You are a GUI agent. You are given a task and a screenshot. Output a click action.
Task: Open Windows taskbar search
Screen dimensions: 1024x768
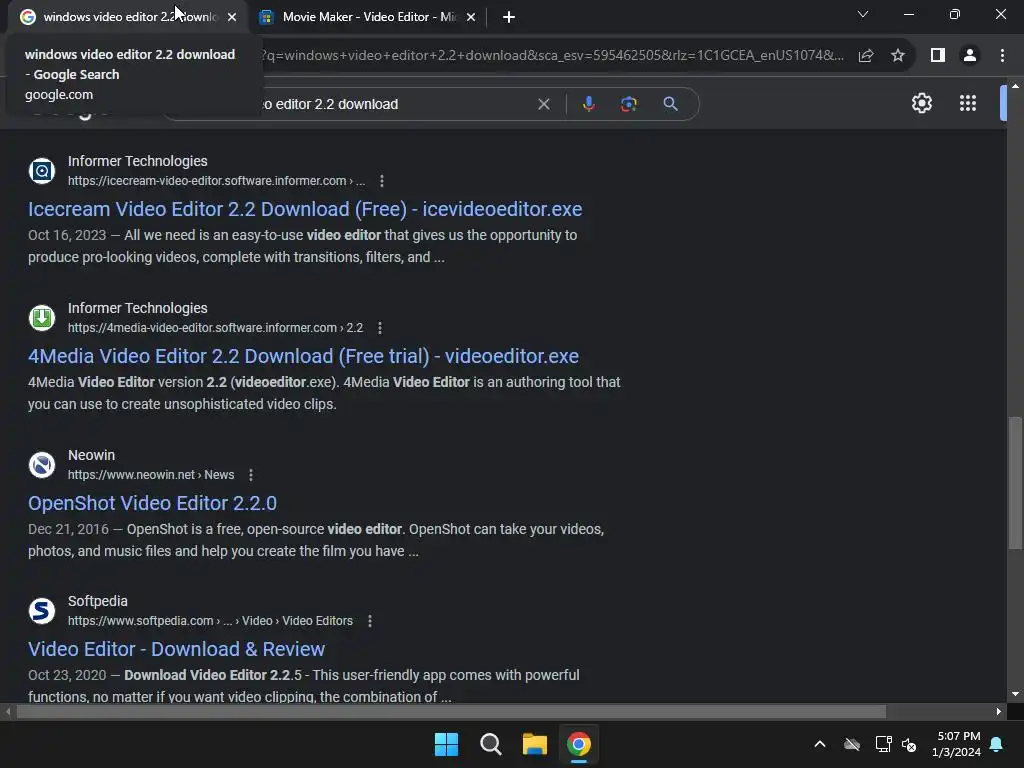coord(490,744)
